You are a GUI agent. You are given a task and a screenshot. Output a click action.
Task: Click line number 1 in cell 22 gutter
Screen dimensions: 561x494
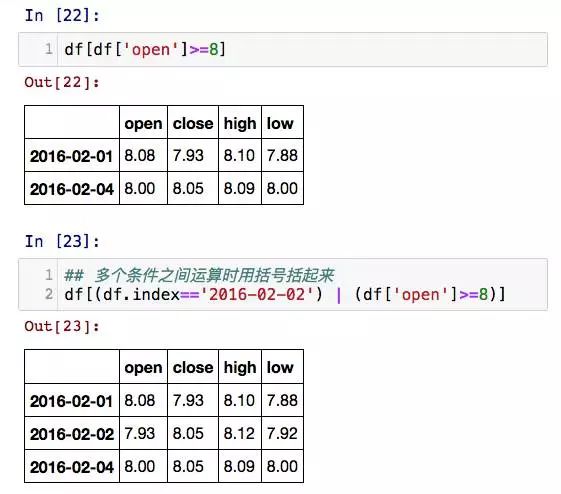click(x=49, y=49)
